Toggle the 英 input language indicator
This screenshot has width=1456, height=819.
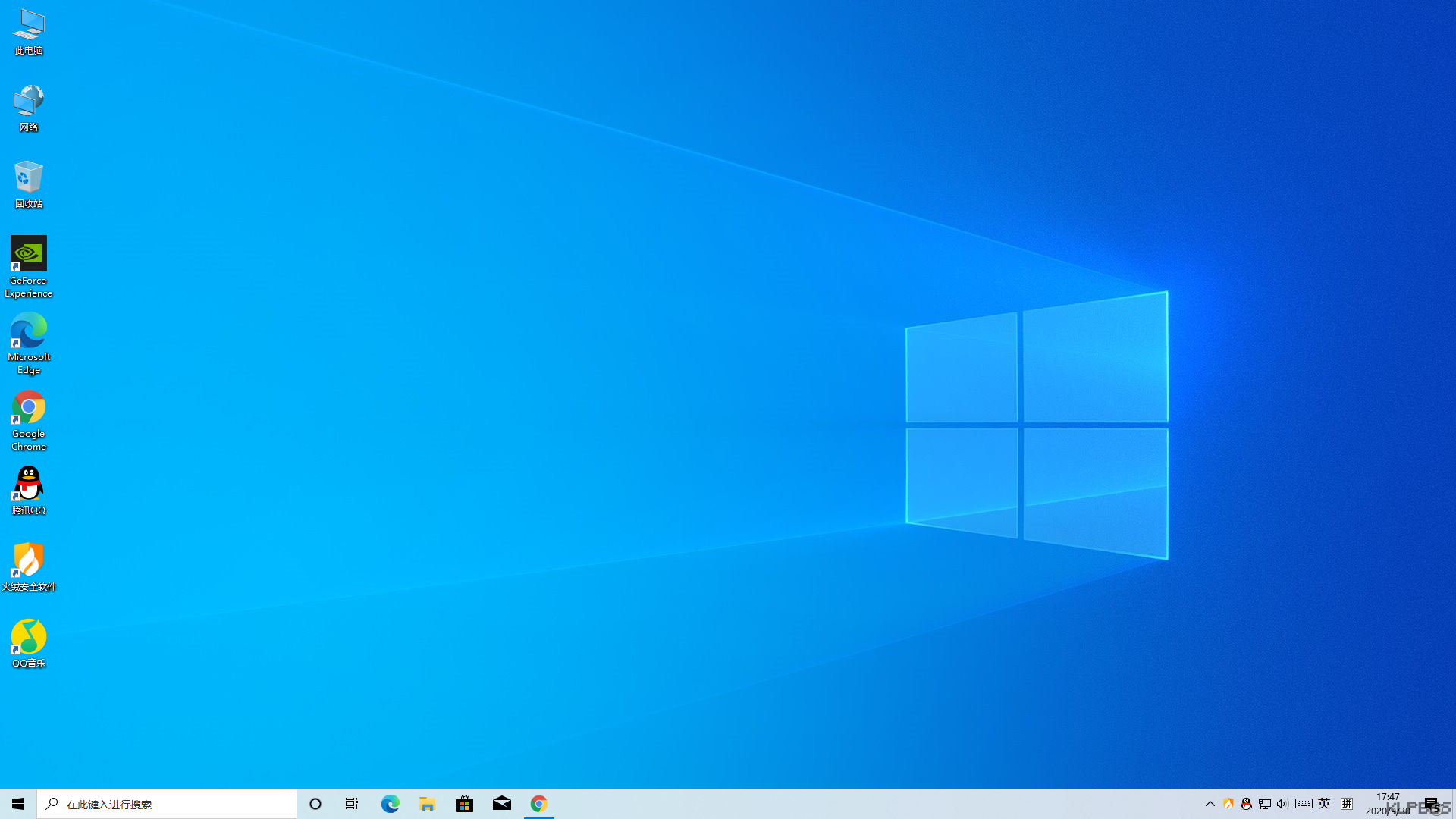click(1325, 804)
